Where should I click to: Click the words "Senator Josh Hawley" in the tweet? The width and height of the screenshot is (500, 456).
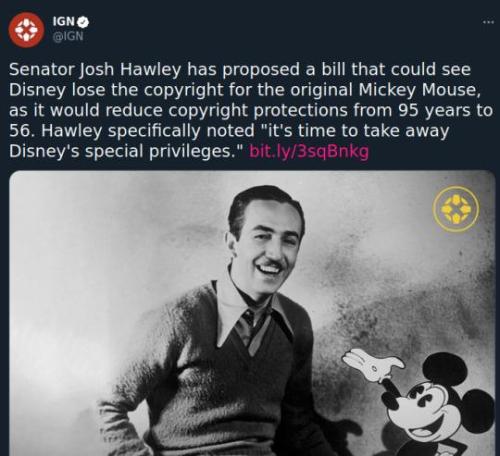tap(95, 70)
